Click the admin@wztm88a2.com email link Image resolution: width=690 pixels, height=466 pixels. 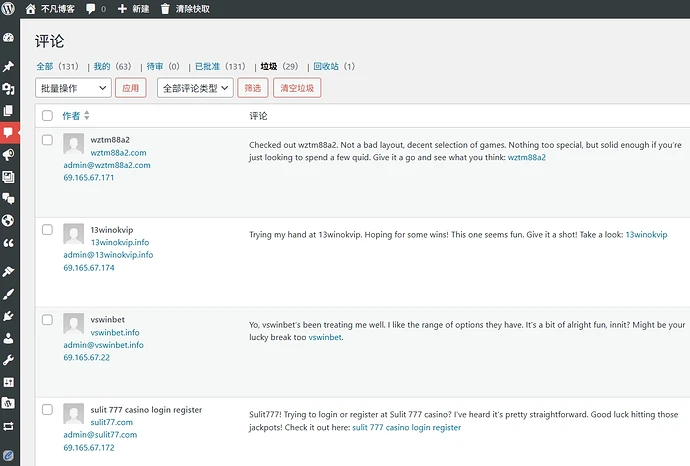pyautogui.click(x=107, y=165)
